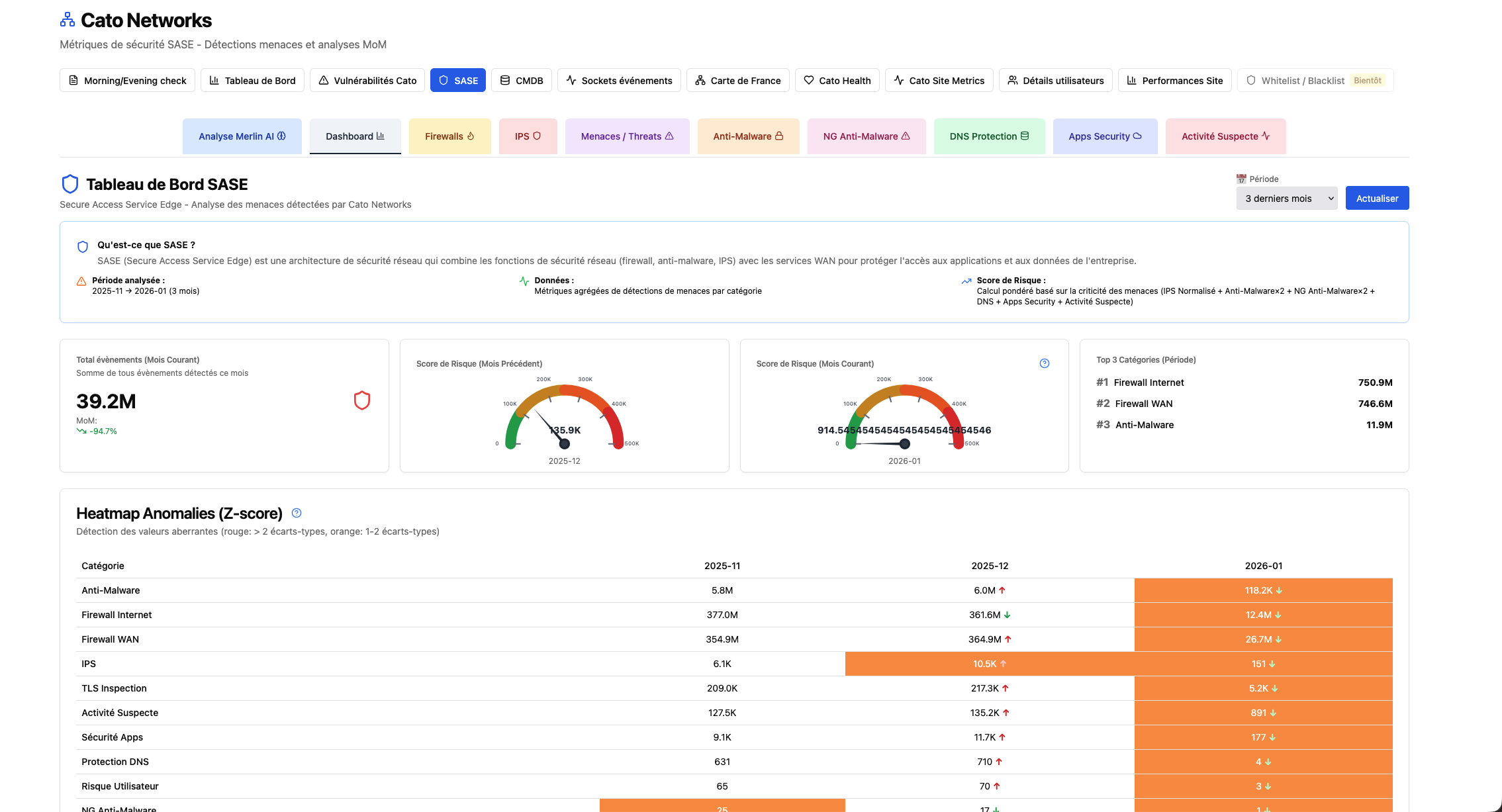The width and height of the screenshot is (1502, 812).
Task: Click the shield icon beside Qu'est-ce que SASE
Action: click(x=83, y=247)
